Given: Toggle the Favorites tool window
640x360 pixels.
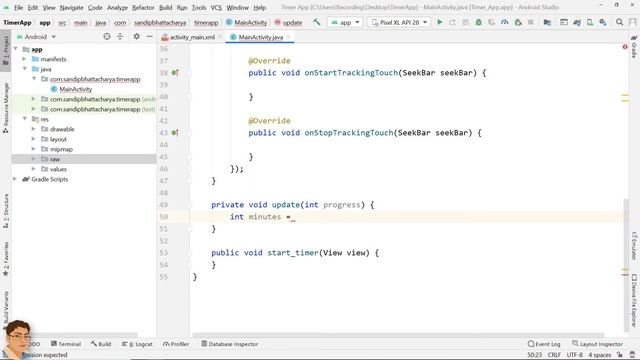Looking at the screenshot, I should [6, 259].
